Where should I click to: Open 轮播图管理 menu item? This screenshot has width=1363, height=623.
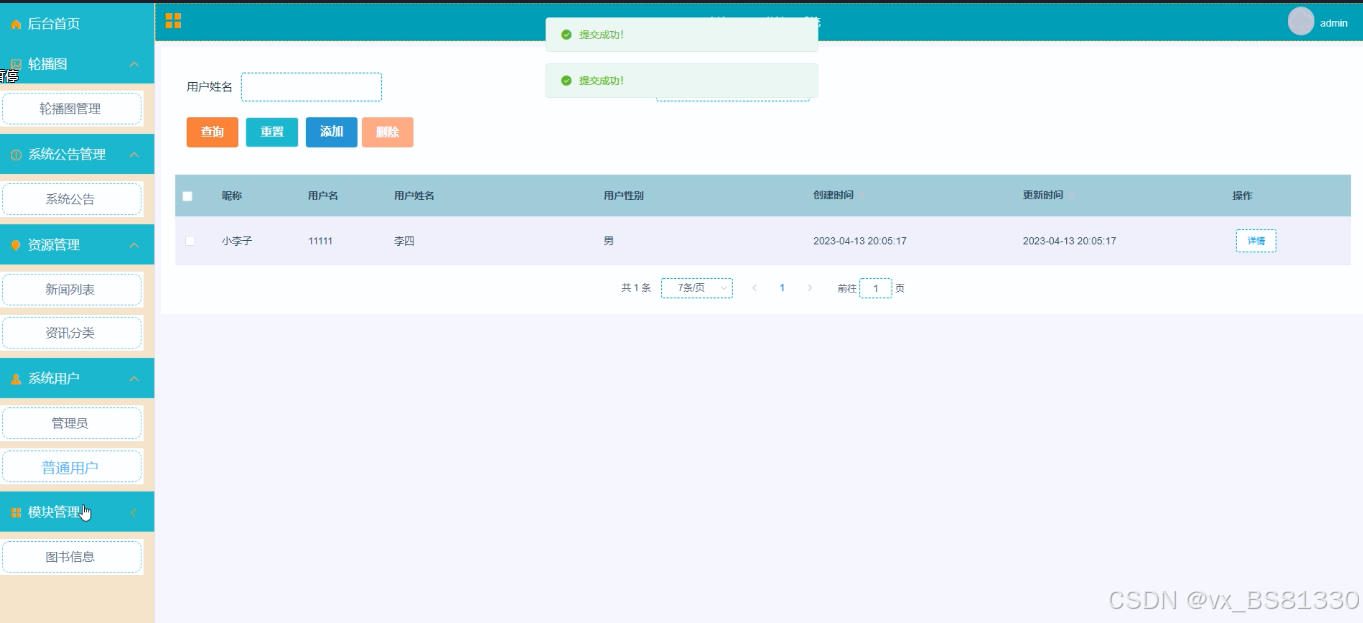tap(72, 109)
